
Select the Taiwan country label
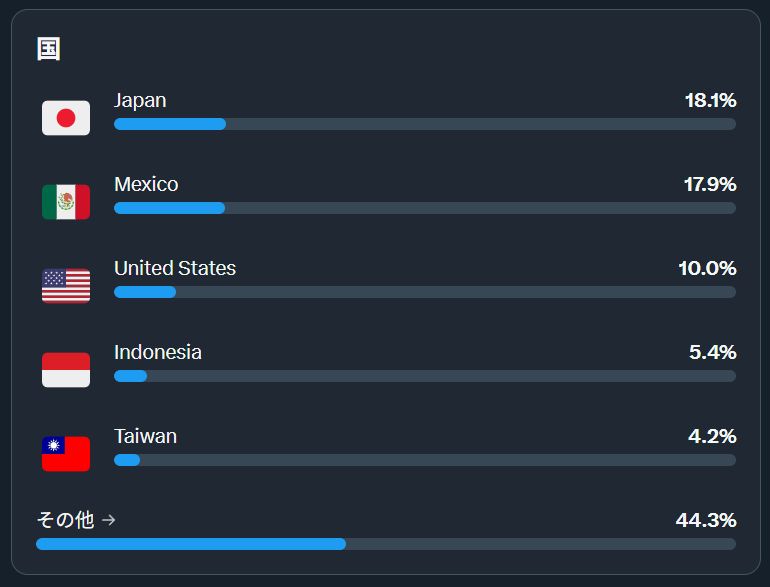[x=145, y=436]
